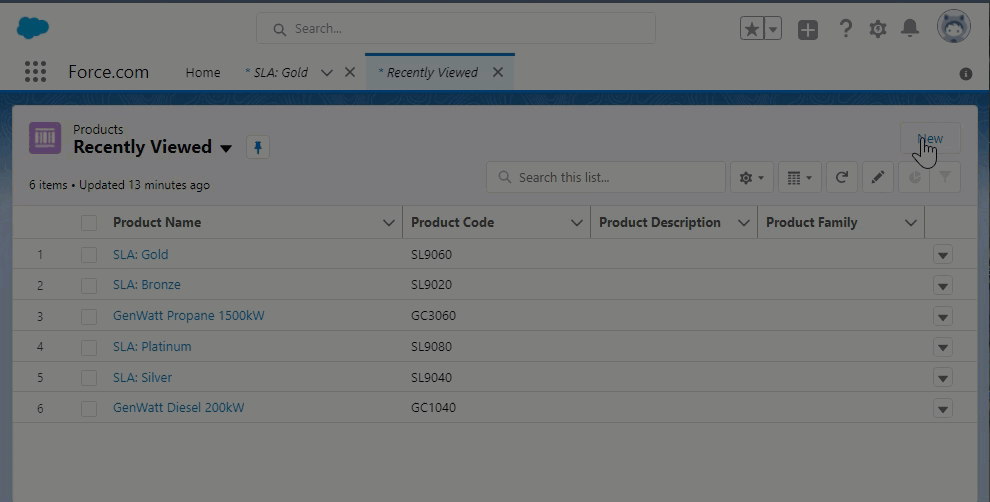The image size is (990, 502).
Task: Open the Favorites star icon
Action: [751, 29]
